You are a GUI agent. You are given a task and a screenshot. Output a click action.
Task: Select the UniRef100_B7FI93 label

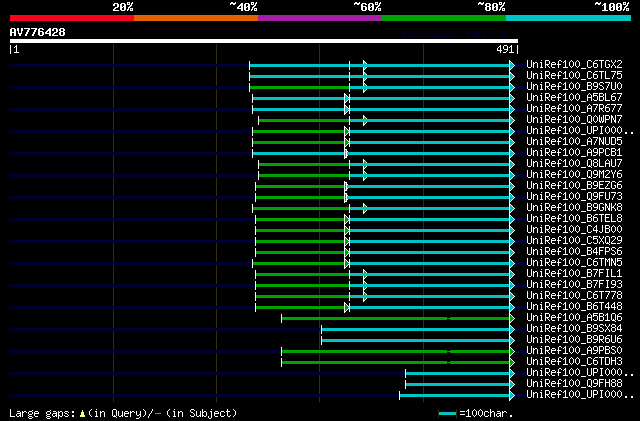[x=574, y=285]
